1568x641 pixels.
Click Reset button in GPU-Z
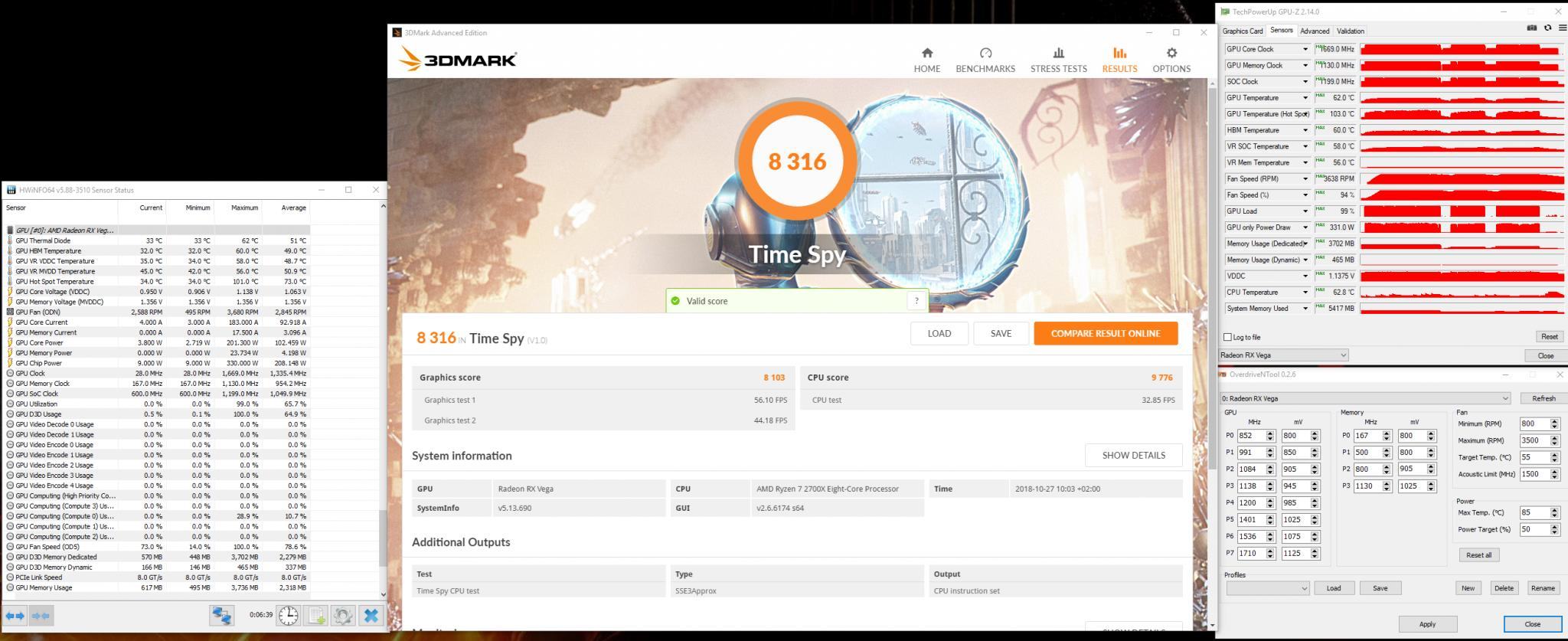(1550, 337)
